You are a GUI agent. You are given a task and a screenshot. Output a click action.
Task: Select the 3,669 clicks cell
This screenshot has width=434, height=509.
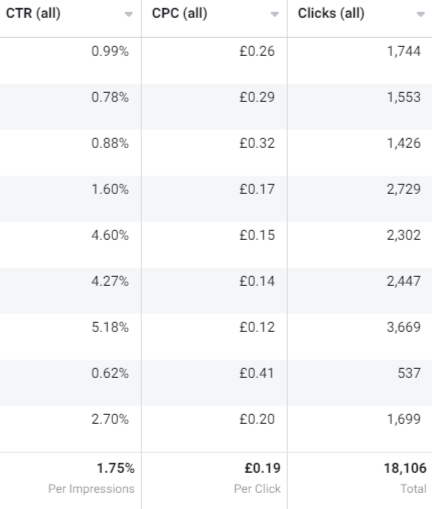click(360, 337)
